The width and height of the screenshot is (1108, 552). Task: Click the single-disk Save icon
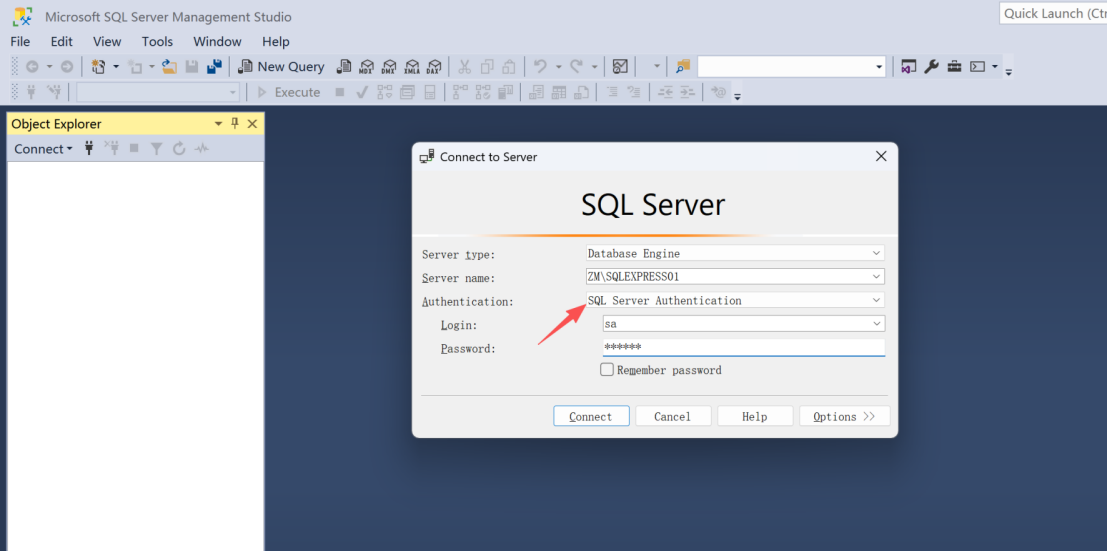[x=191, y=66]
